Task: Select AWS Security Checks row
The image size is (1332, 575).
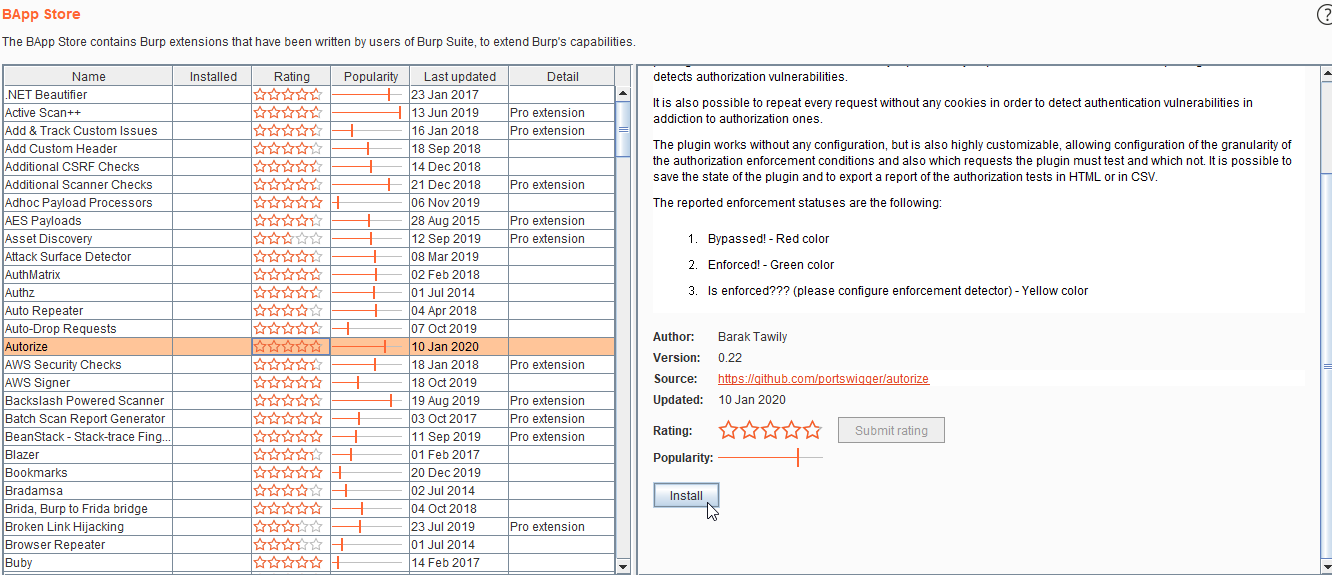Action: [308, 364]
